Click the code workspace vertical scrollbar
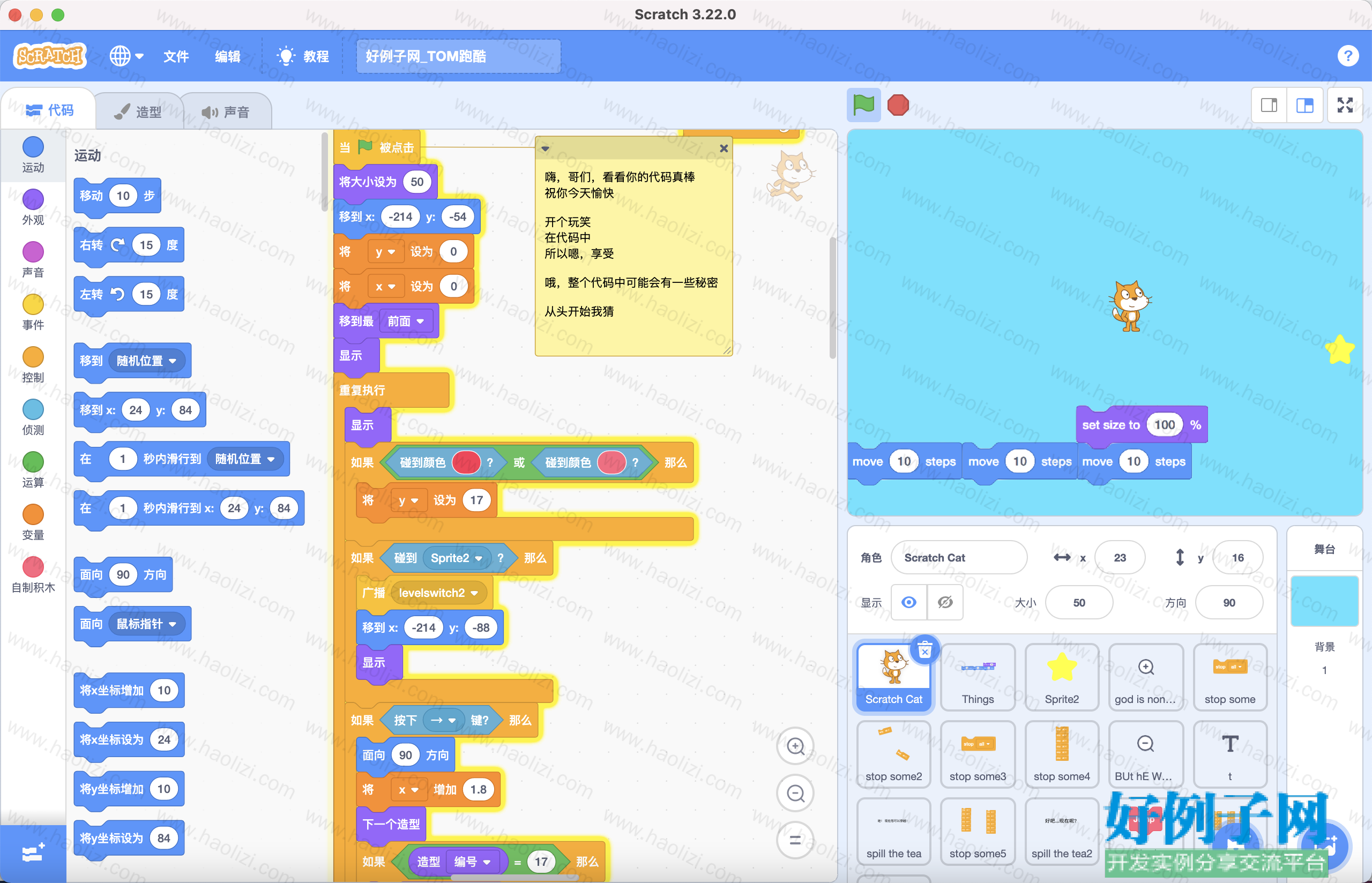This screenshot has height=883, width=1372. [x=832, y=298]
